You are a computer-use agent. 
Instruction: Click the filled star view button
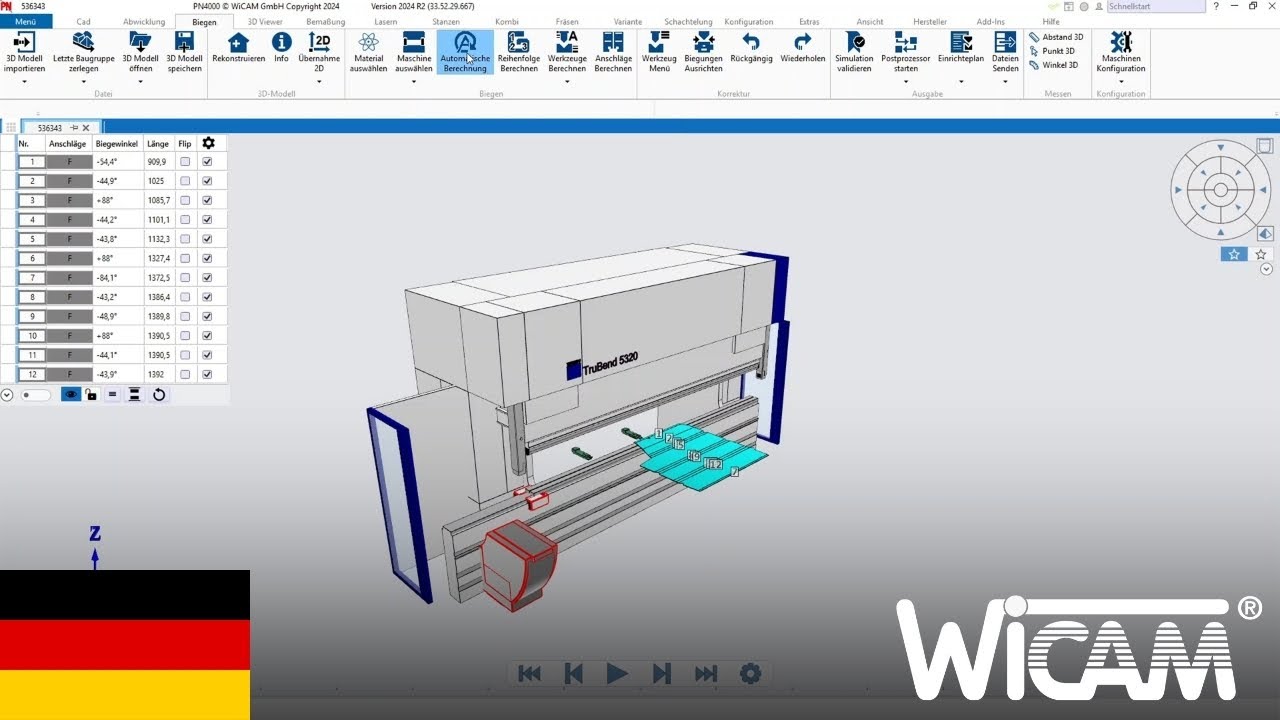point(1234,254)
